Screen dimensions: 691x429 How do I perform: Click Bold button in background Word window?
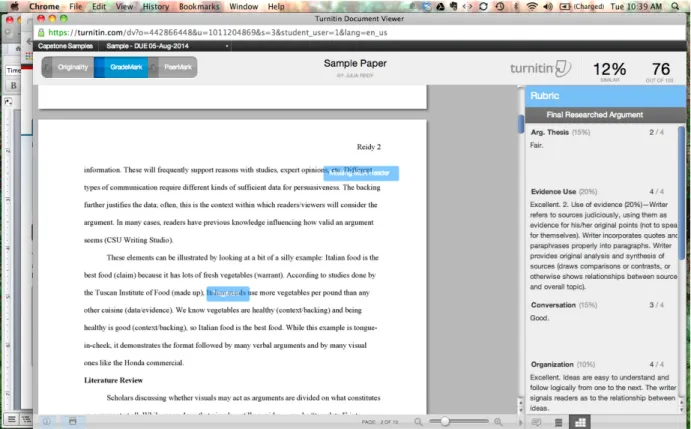[13, 86]
